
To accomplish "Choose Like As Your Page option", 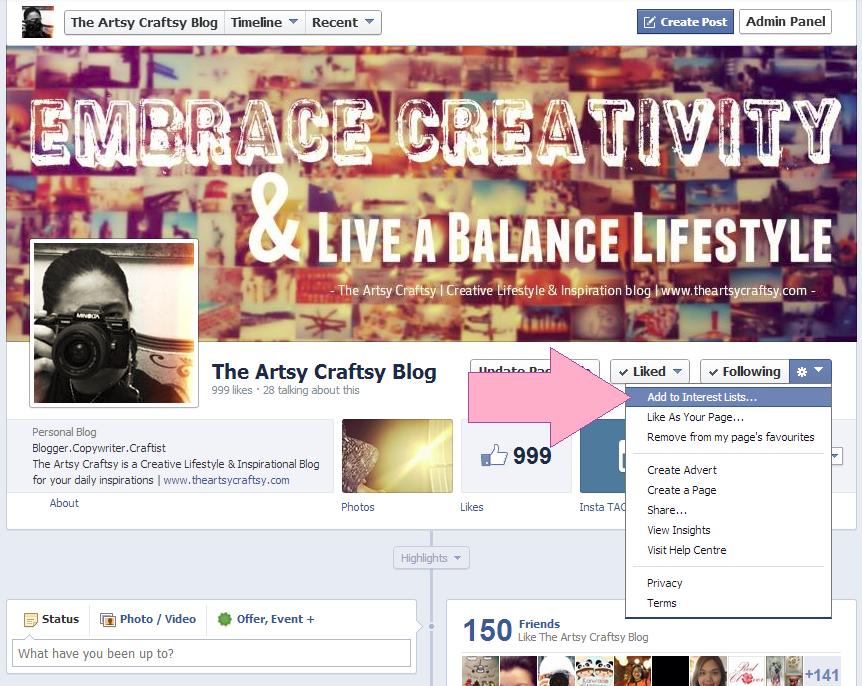I will (728, 417).
